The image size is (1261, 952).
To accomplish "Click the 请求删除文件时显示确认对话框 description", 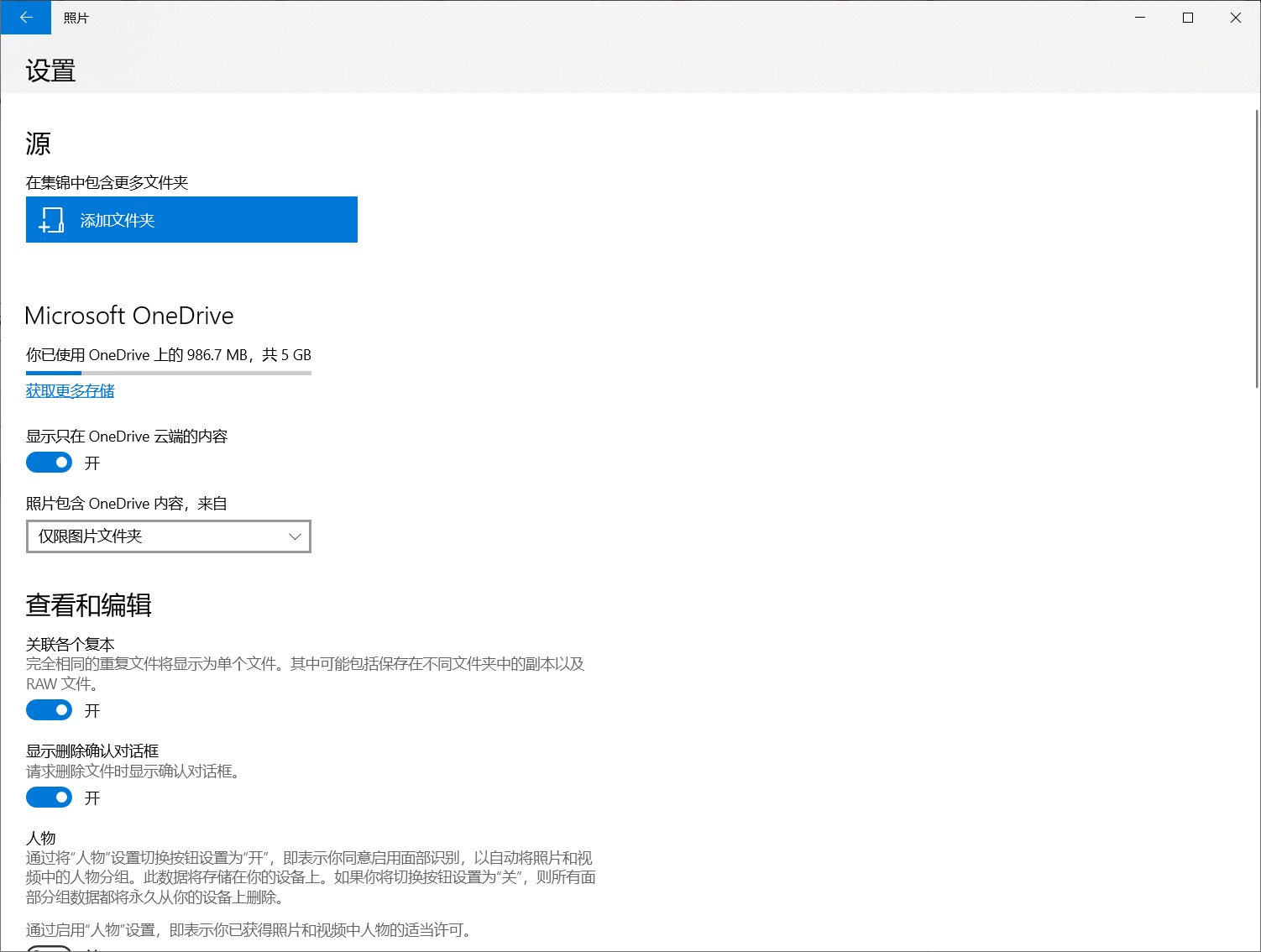I will pyautogui.click(x=133, y=772).
